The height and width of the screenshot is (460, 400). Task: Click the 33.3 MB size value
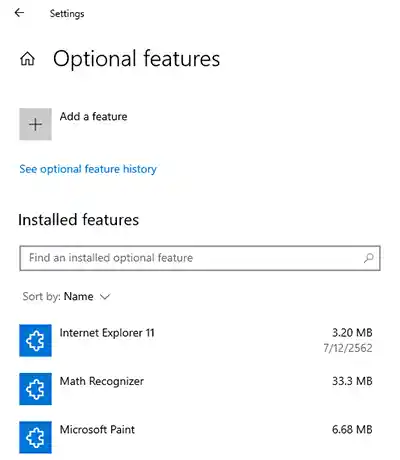[x=352, y=381]
